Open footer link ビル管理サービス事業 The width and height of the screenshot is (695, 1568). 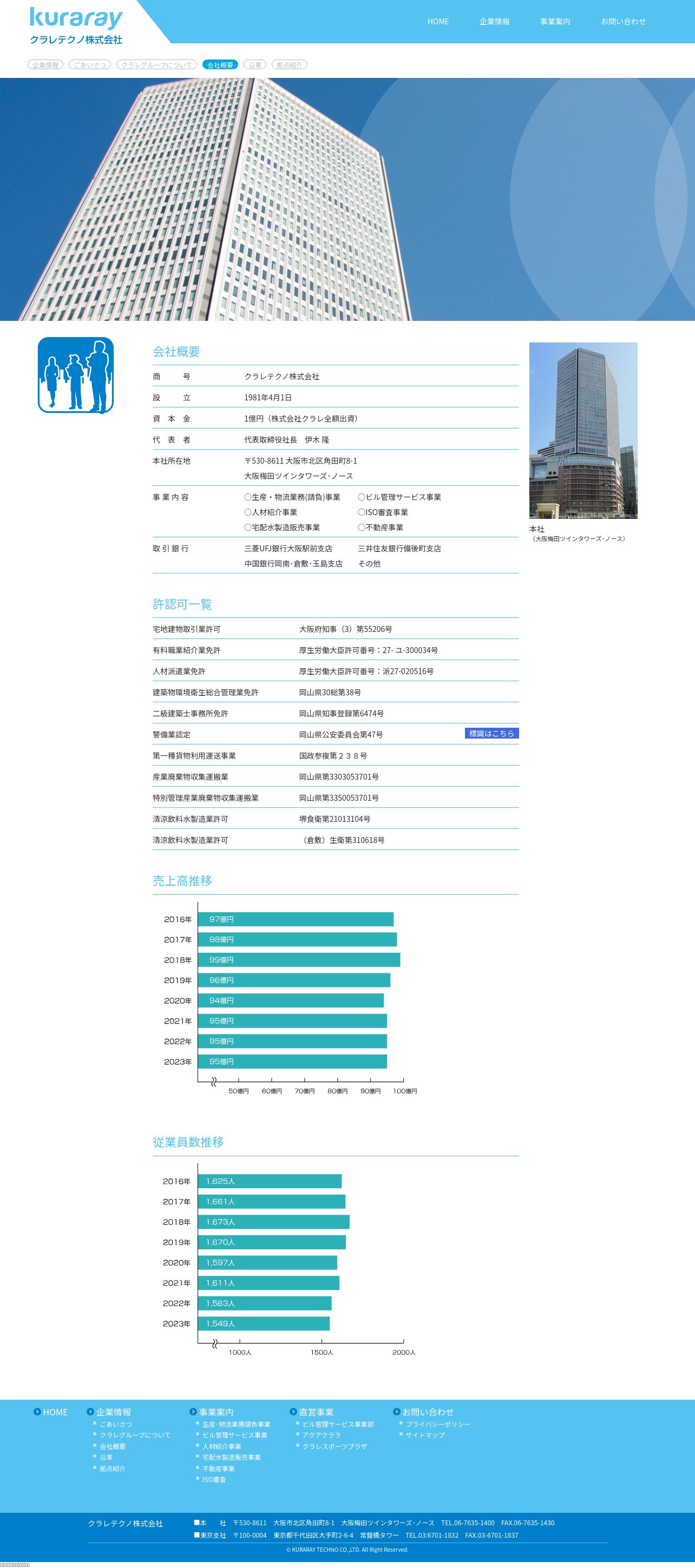(234, 1435)
